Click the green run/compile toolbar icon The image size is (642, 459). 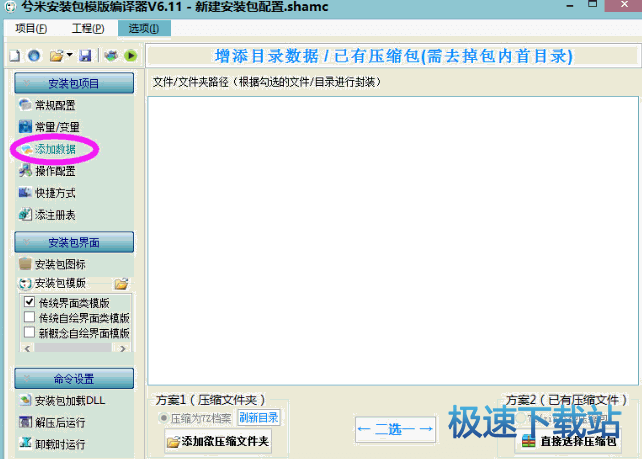(x=130, y=55)
